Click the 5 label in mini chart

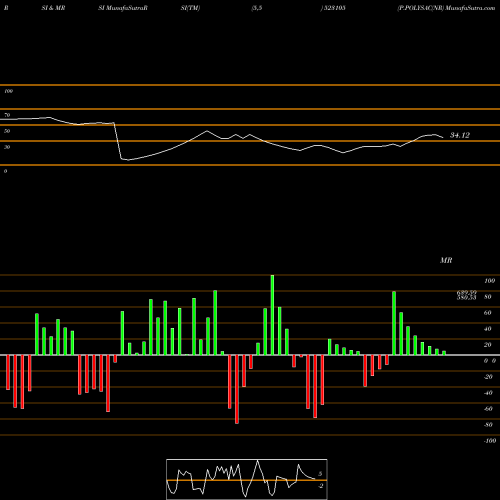[320, 474]
